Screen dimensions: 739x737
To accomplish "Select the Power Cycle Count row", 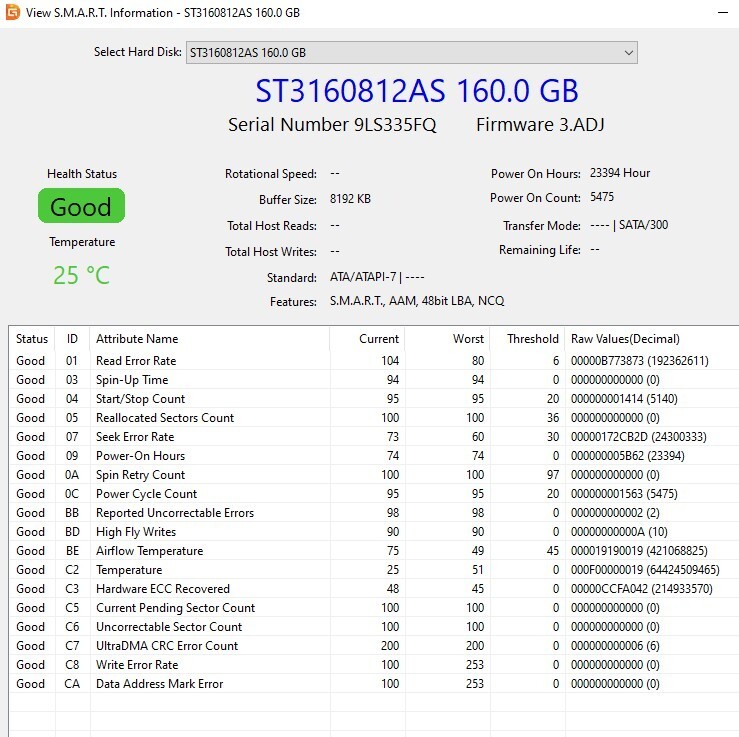I will [374, 493].
